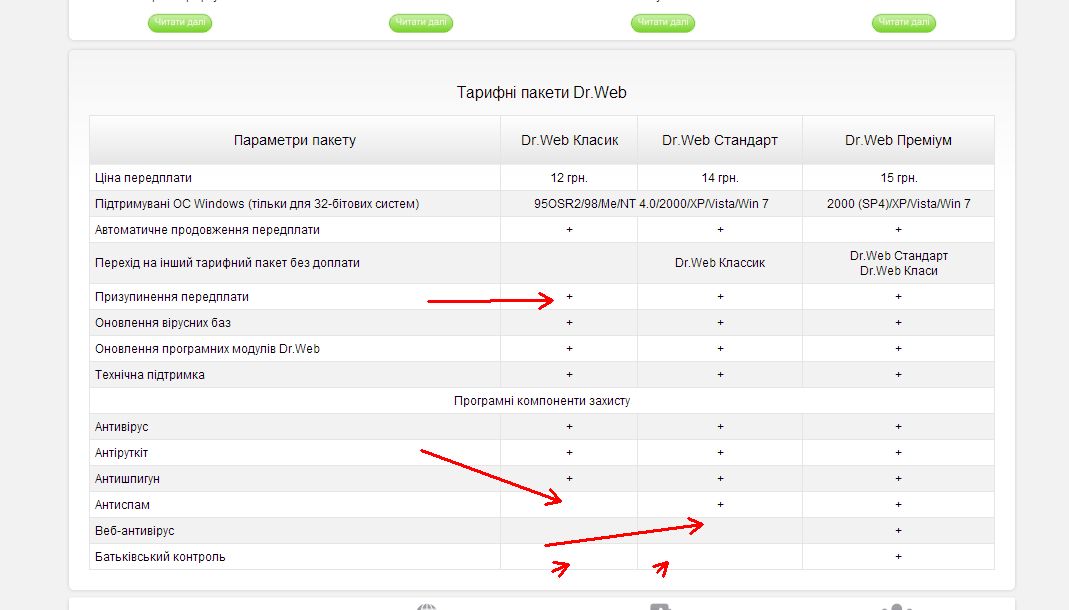Select the 'Dr.Web Стандарт' column header
Viewport: 1069px width, 610px height.
point(719,140)
